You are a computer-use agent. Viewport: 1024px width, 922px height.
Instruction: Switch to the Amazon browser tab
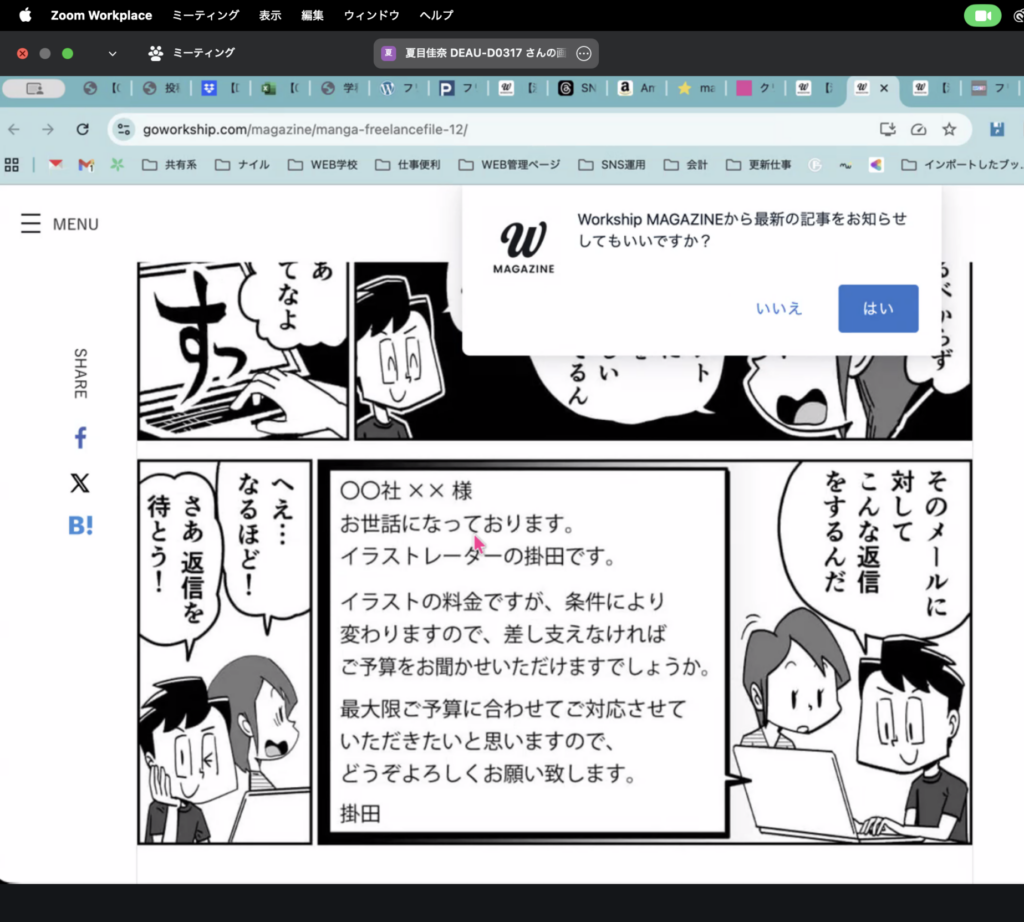click(x=636, y=88)
